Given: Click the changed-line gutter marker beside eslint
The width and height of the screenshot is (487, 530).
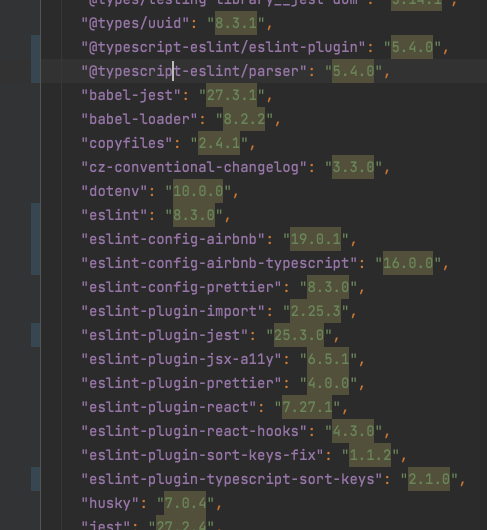Looking at the screenshot, I should point(35,239).
